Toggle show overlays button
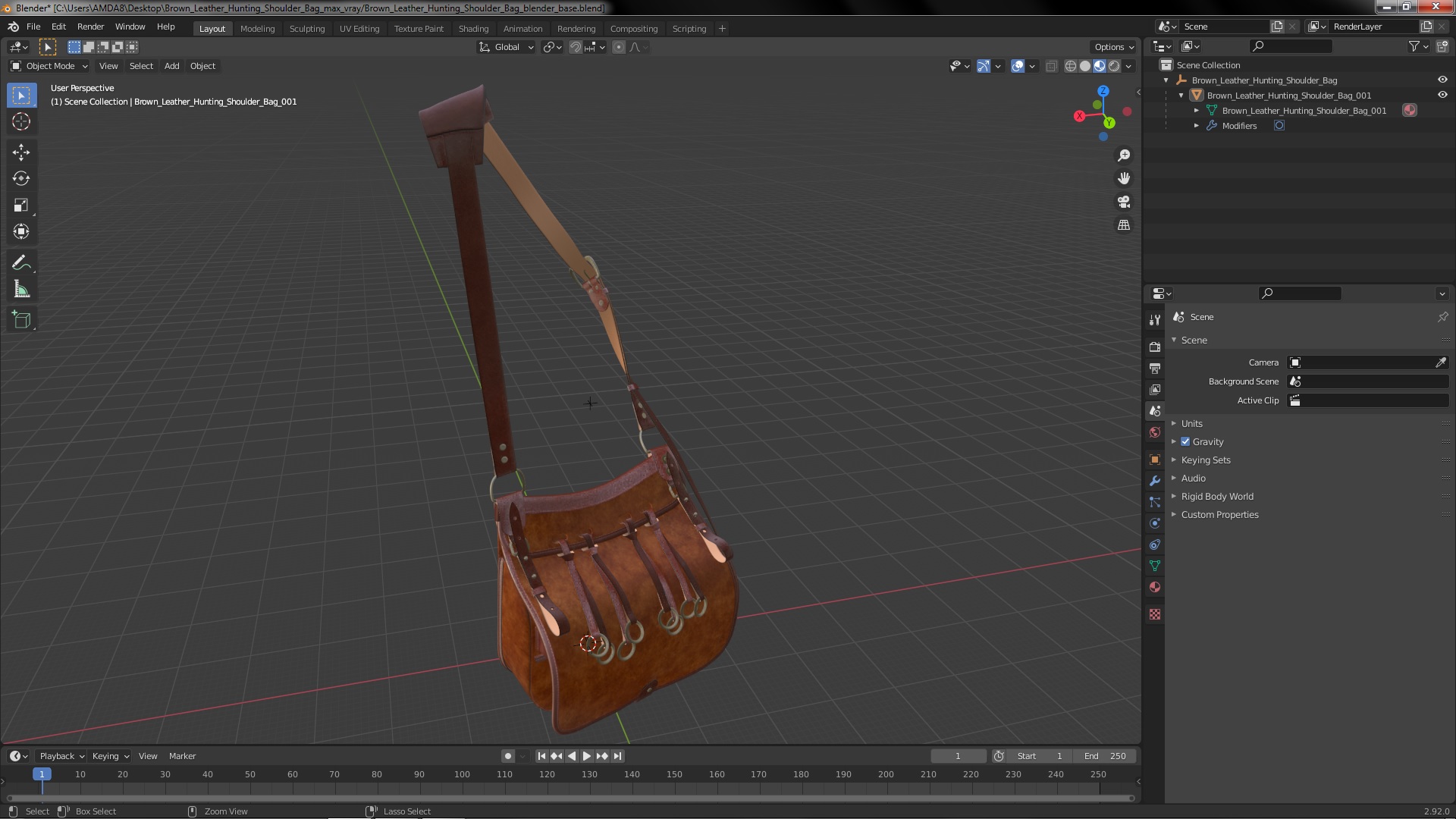 (x=1018, y=66)
